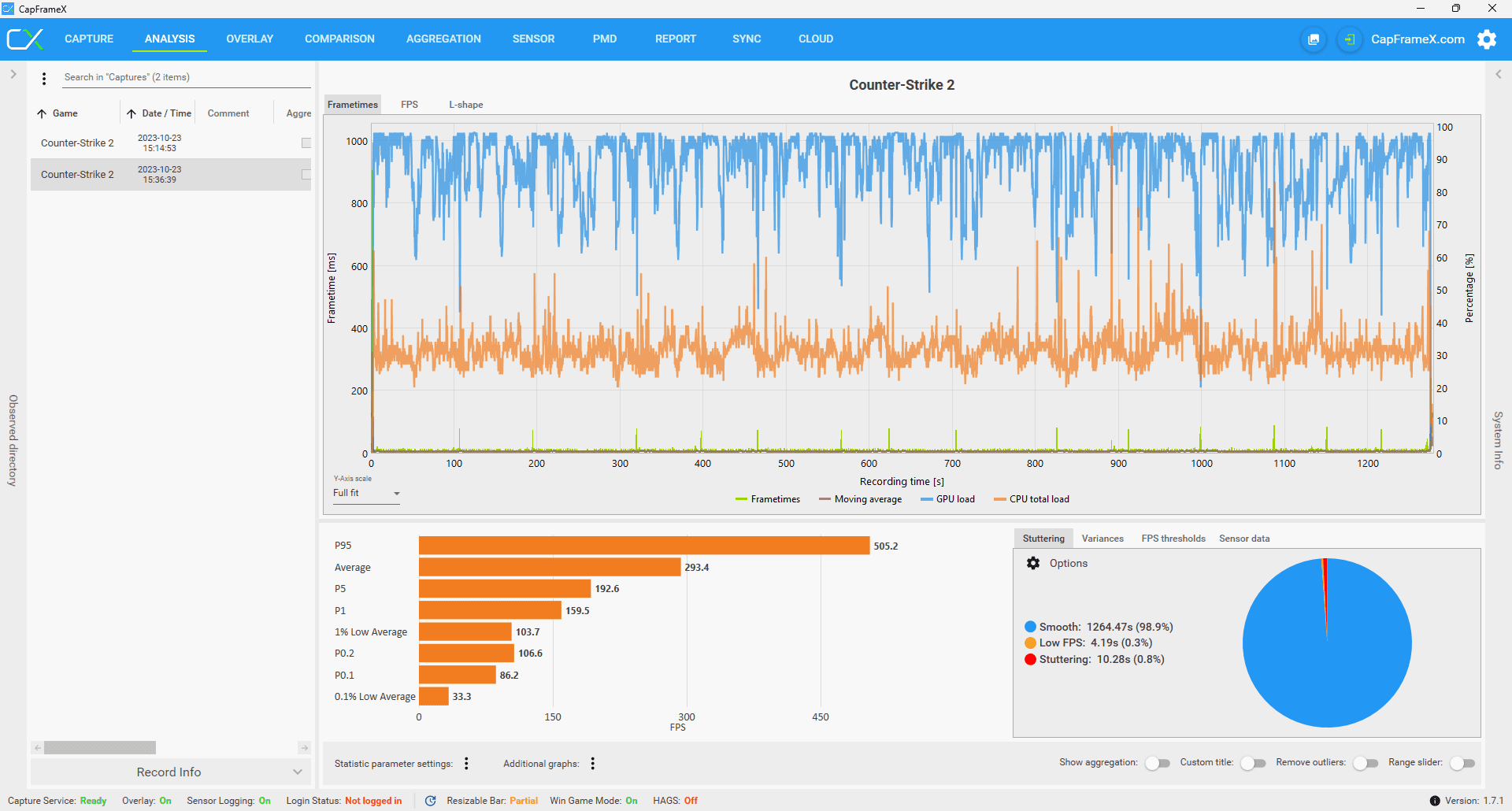Open Y-Axis scale Full fit dropdown
Viewport: 1512px width, 811px height.
coord(367,494)
